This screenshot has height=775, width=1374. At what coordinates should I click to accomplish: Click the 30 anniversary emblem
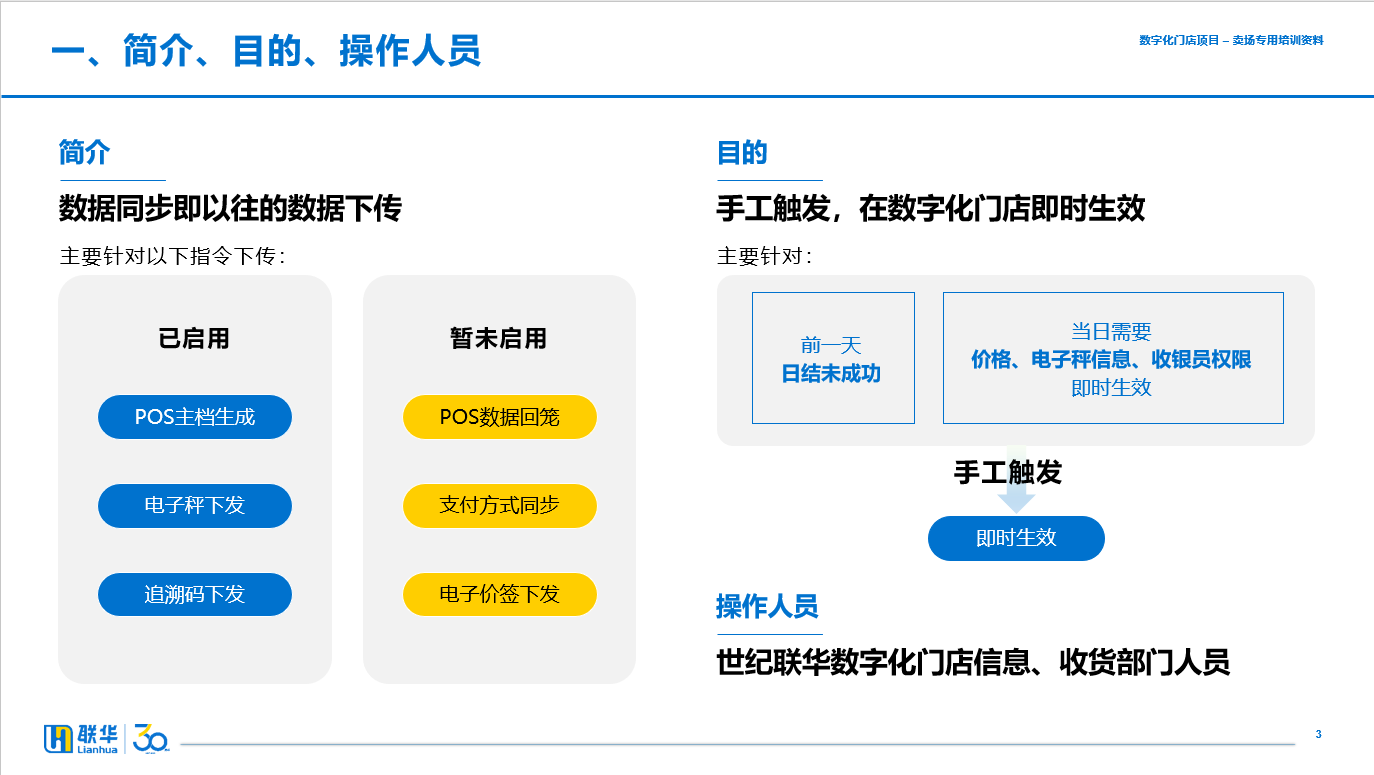[151, 738]
